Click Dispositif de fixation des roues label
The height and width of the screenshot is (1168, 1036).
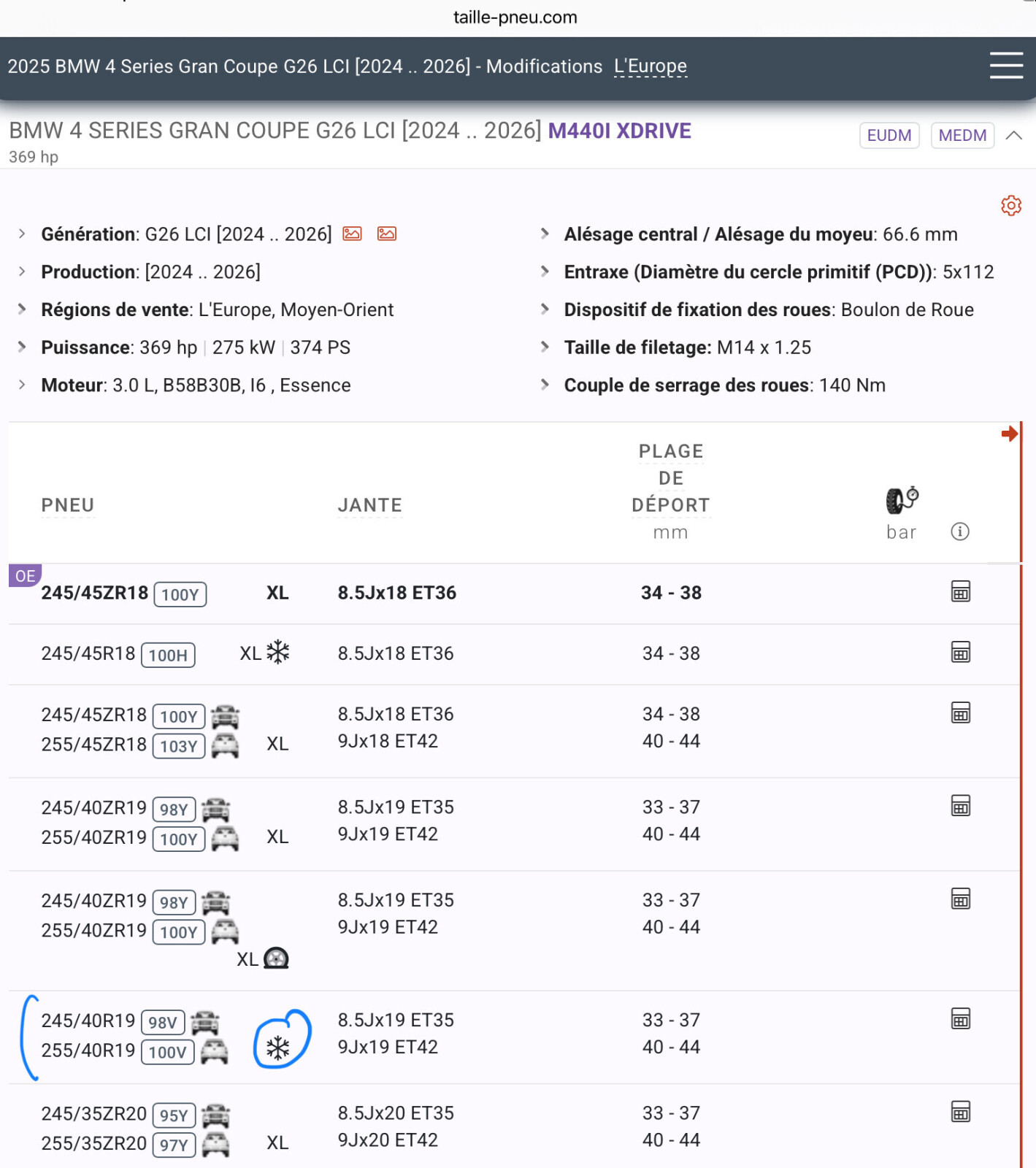[697, 310]
